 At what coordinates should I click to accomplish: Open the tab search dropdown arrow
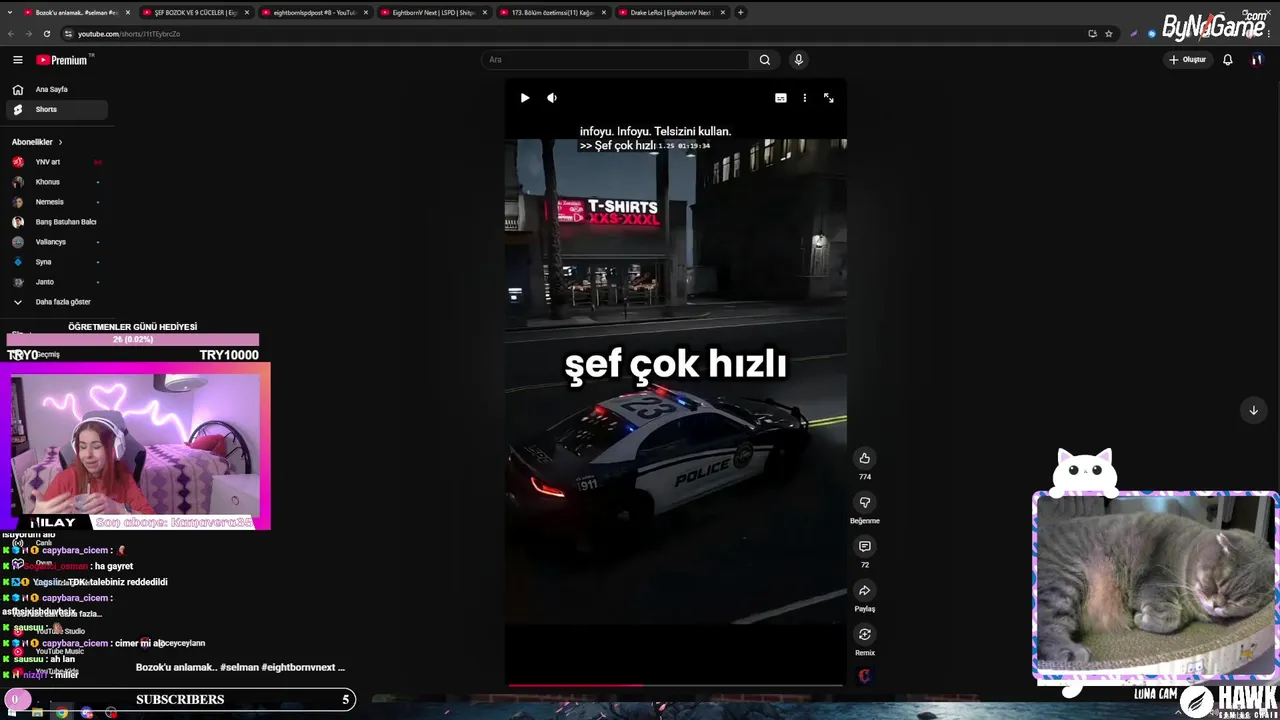[8, 13]
